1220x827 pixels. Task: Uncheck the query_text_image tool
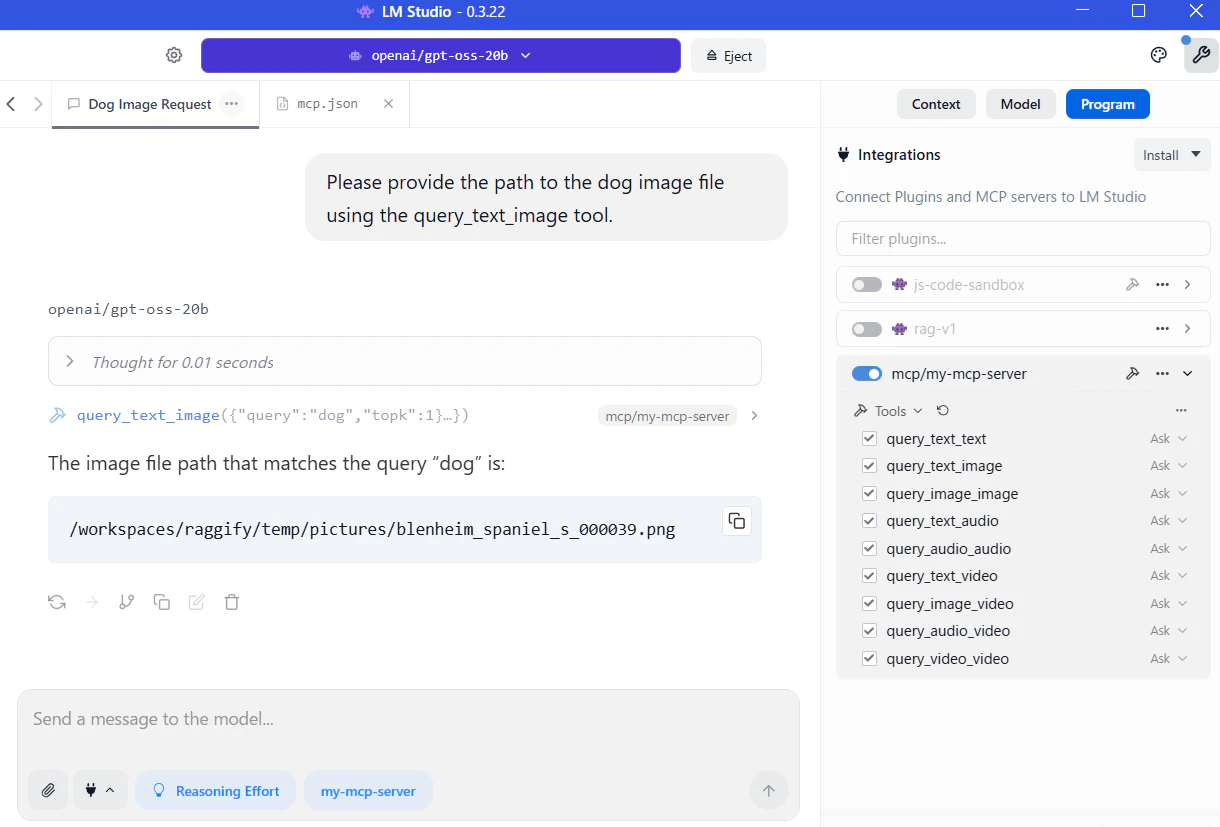coord(869,466)
